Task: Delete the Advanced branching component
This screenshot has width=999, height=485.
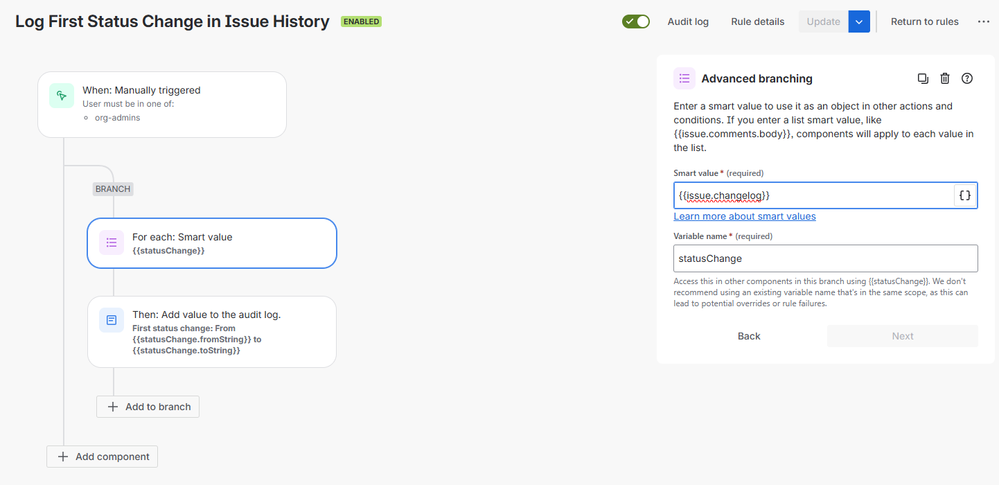Action: 945,78
